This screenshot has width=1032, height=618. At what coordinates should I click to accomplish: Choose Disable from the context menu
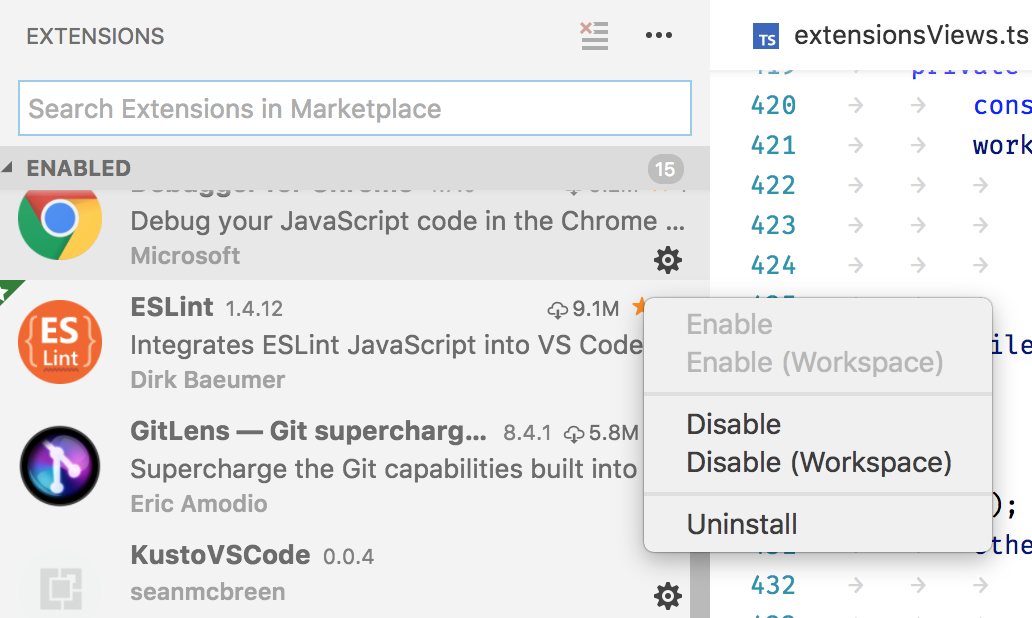[x=733, y=424]
